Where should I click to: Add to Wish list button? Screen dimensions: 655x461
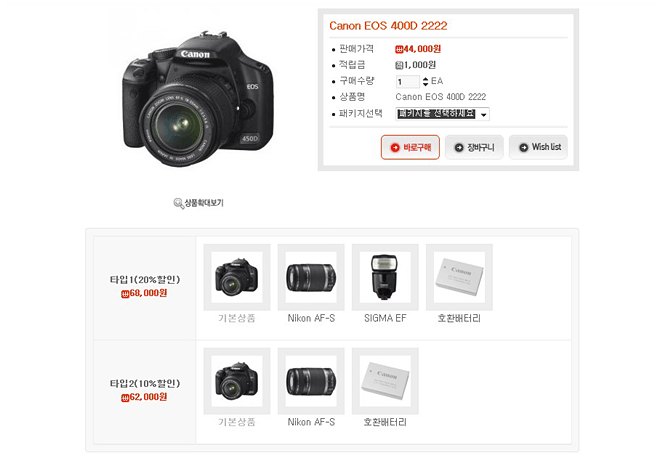538,147
